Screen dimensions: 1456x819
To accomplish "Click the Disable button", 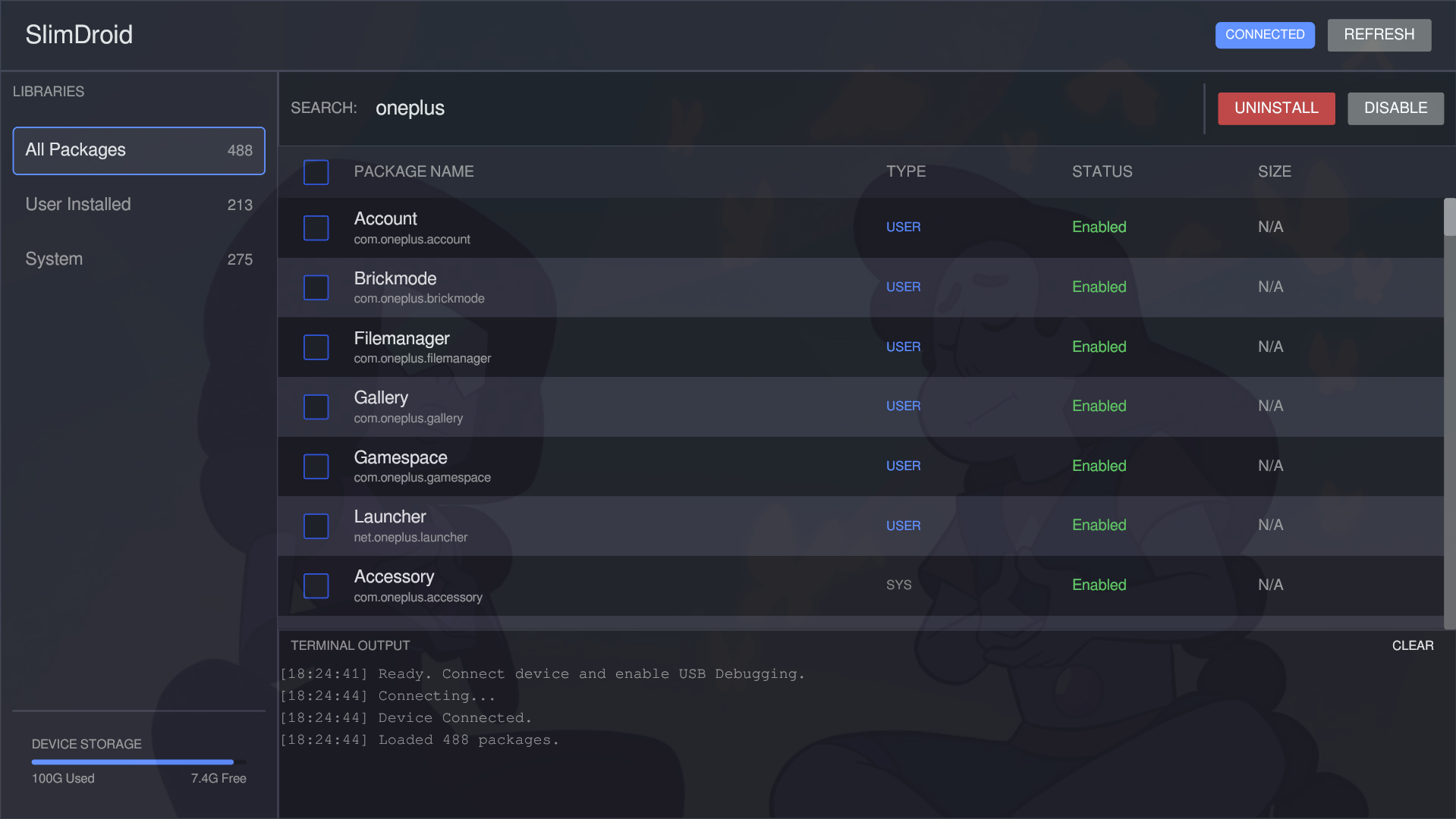I will pyautogui.click(x=1395, y=108).
